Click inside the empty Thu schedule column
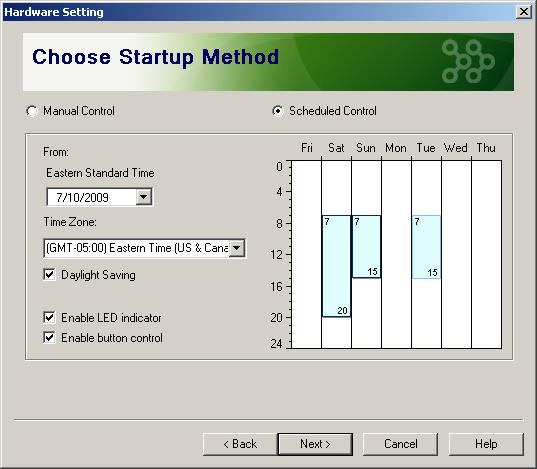Image resolution: width=537 pixels, height=469 pixels. click(487, 254)
